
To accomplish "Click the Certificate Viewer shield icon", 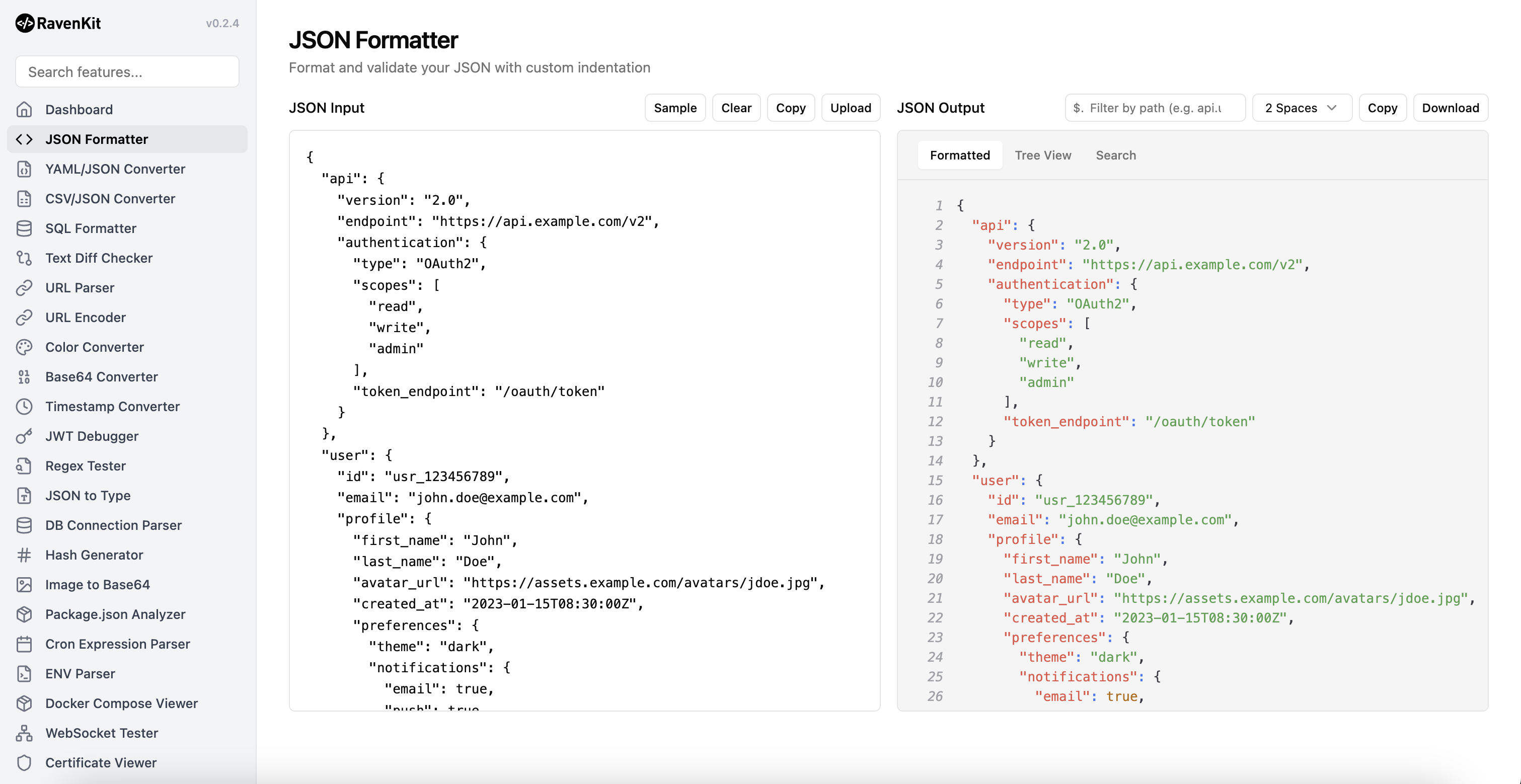I will point(24,763).
